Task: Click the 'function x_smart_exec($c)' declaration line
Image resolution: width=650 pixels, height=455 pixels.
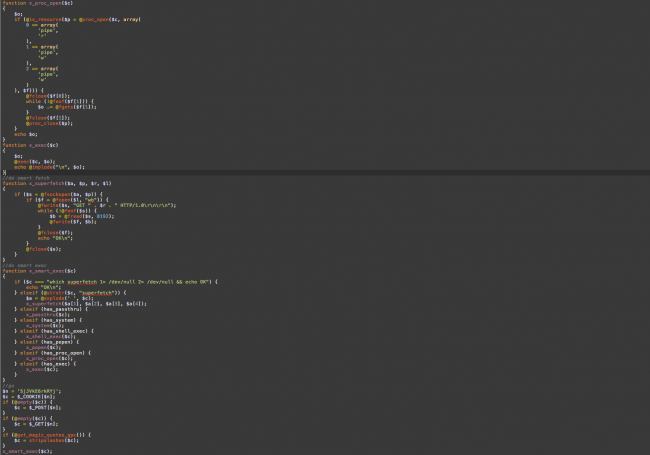Action: [39, 271]
